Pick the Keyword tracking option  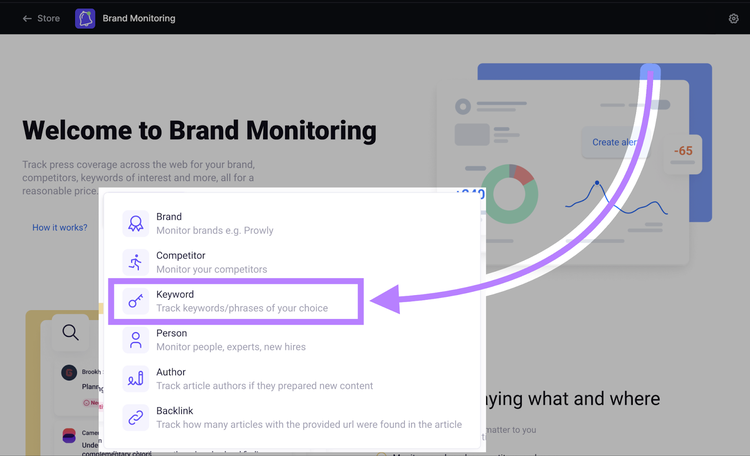point(236,301)
